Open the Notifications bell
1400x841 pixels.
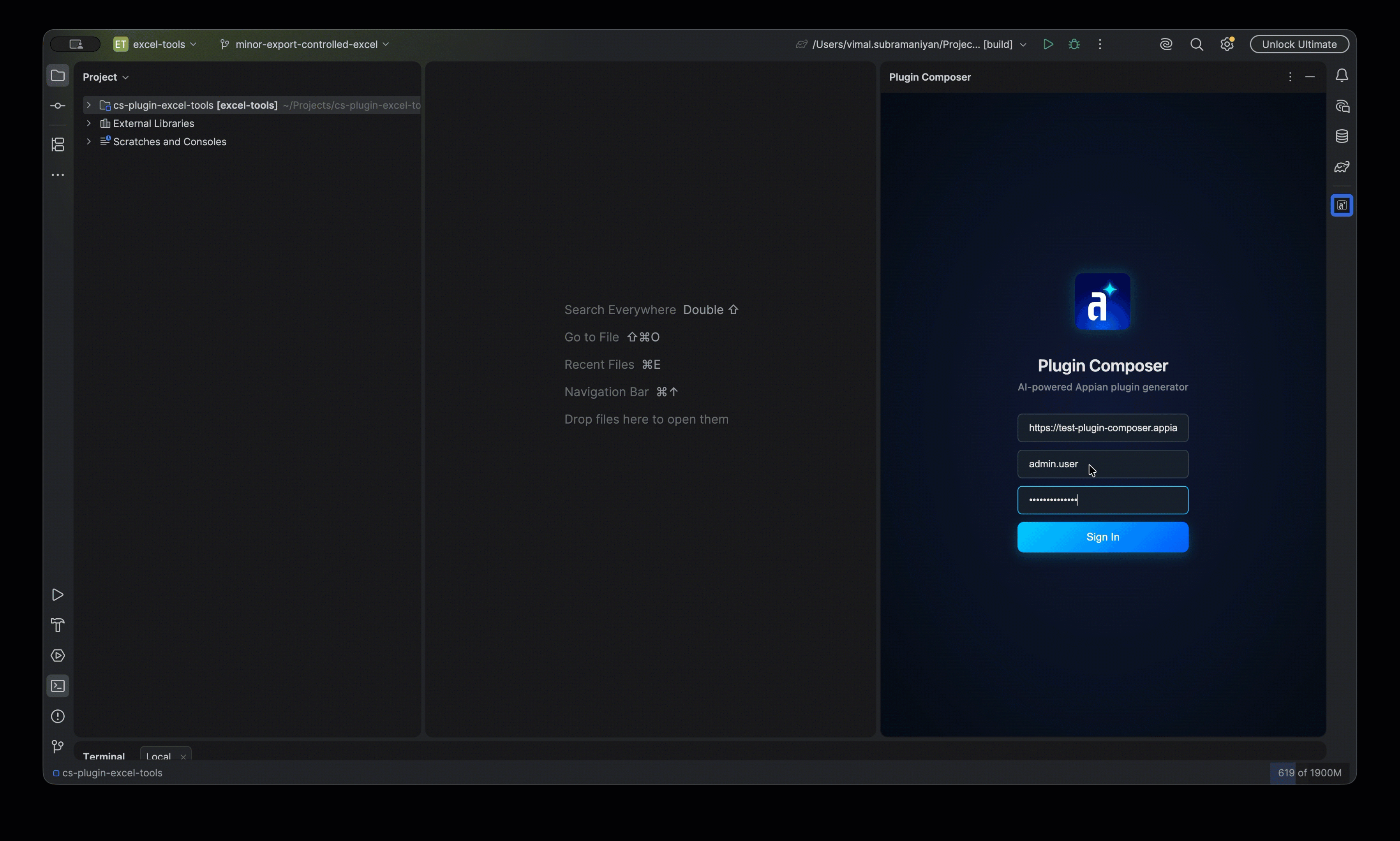coord(1342,76)
